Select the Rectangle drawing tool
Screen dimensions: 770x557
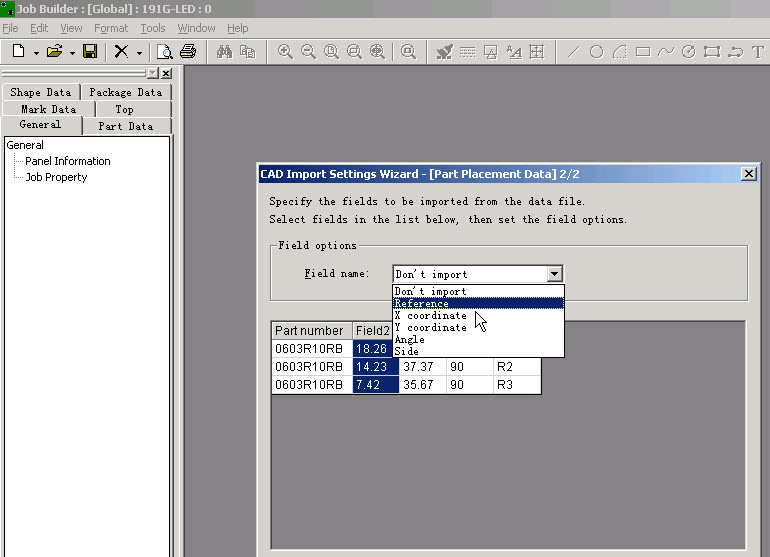click(643, 52)
